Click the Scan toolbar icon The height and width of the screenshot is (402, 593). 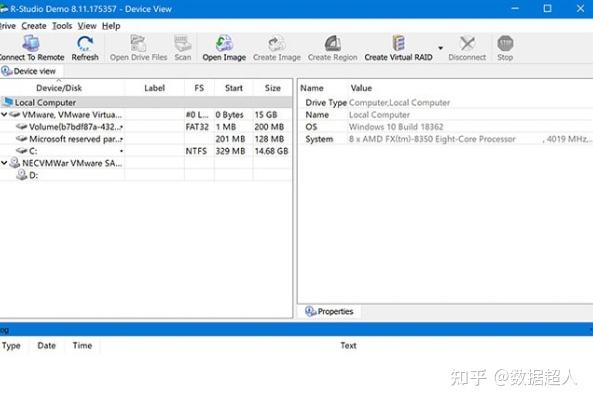(183, 44)
